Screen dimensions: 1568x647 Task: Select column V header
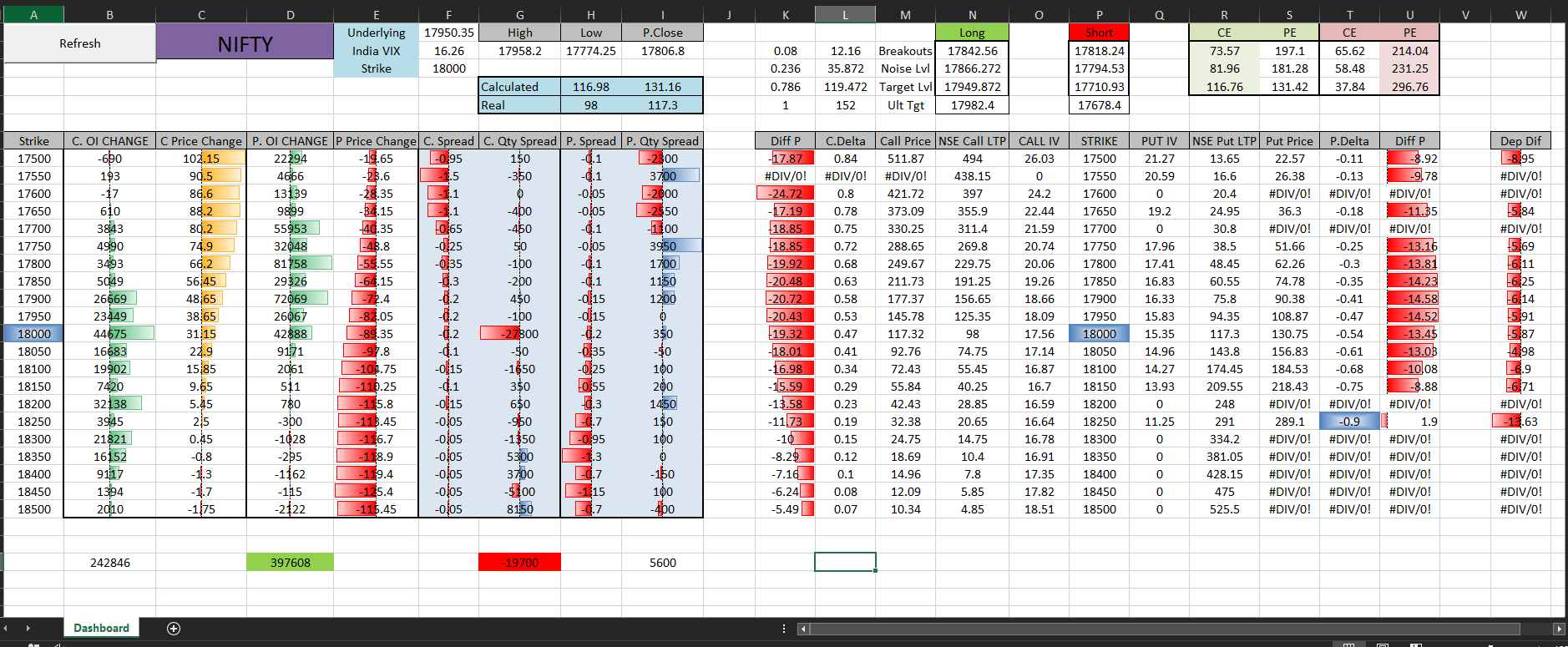click(x=1465, y=14)
